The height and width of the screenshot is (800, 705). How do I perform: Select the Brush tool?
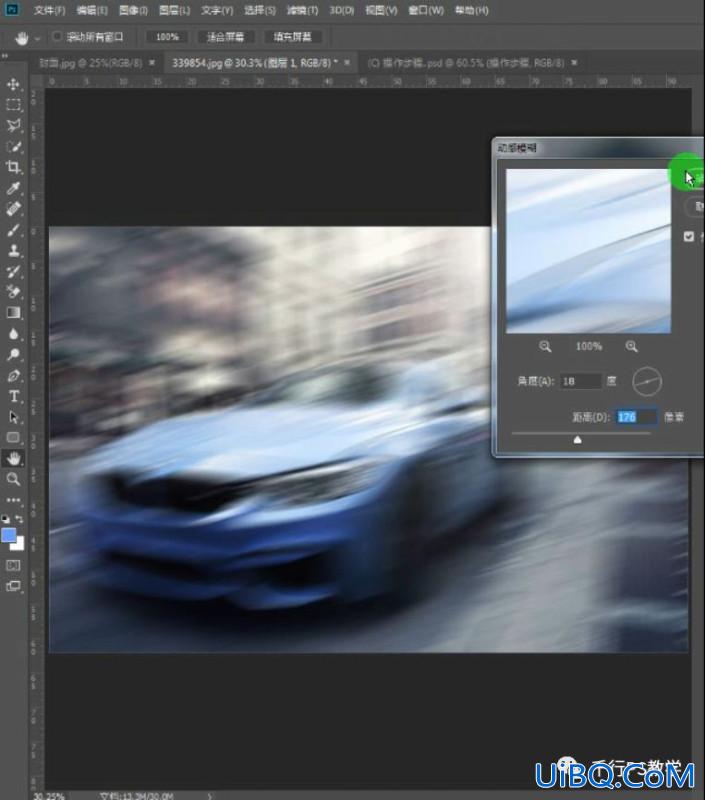[13, 230]
